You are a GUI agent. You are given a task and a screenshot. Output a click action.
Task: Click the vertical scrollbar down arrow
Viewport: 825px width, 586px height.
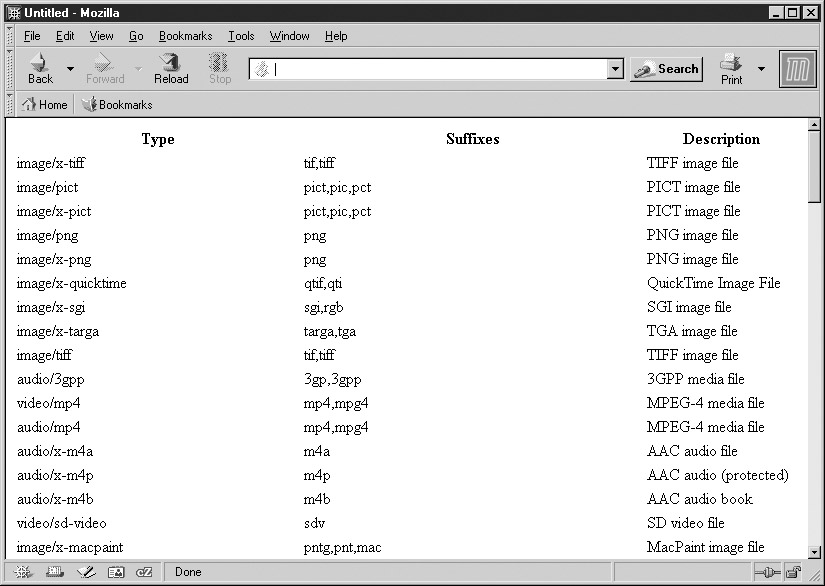tap(814, 551)
